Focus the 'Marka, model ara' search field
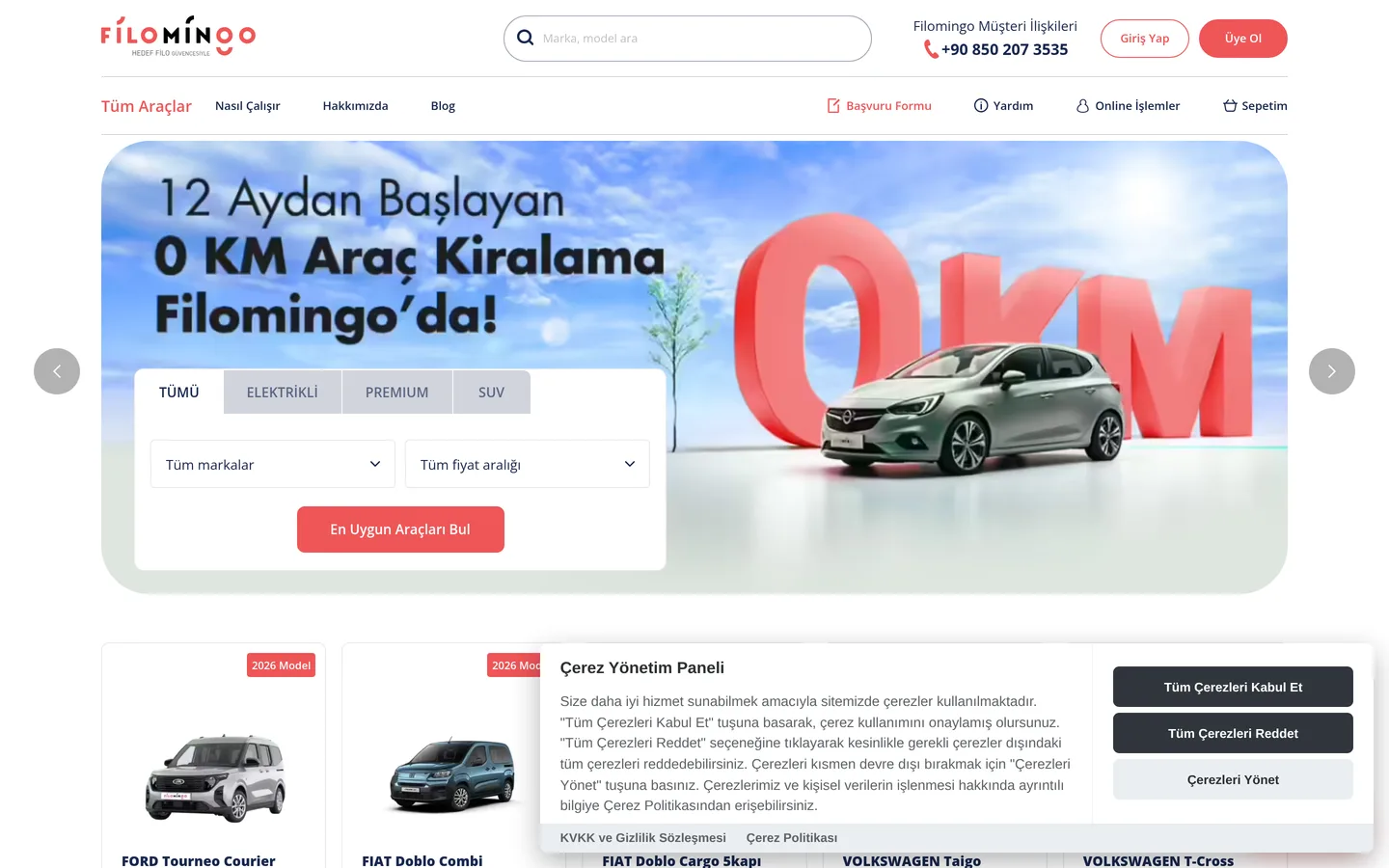The width and height of the screenshot is (1389, 868). pyautogui.click(x=688, y=39)
